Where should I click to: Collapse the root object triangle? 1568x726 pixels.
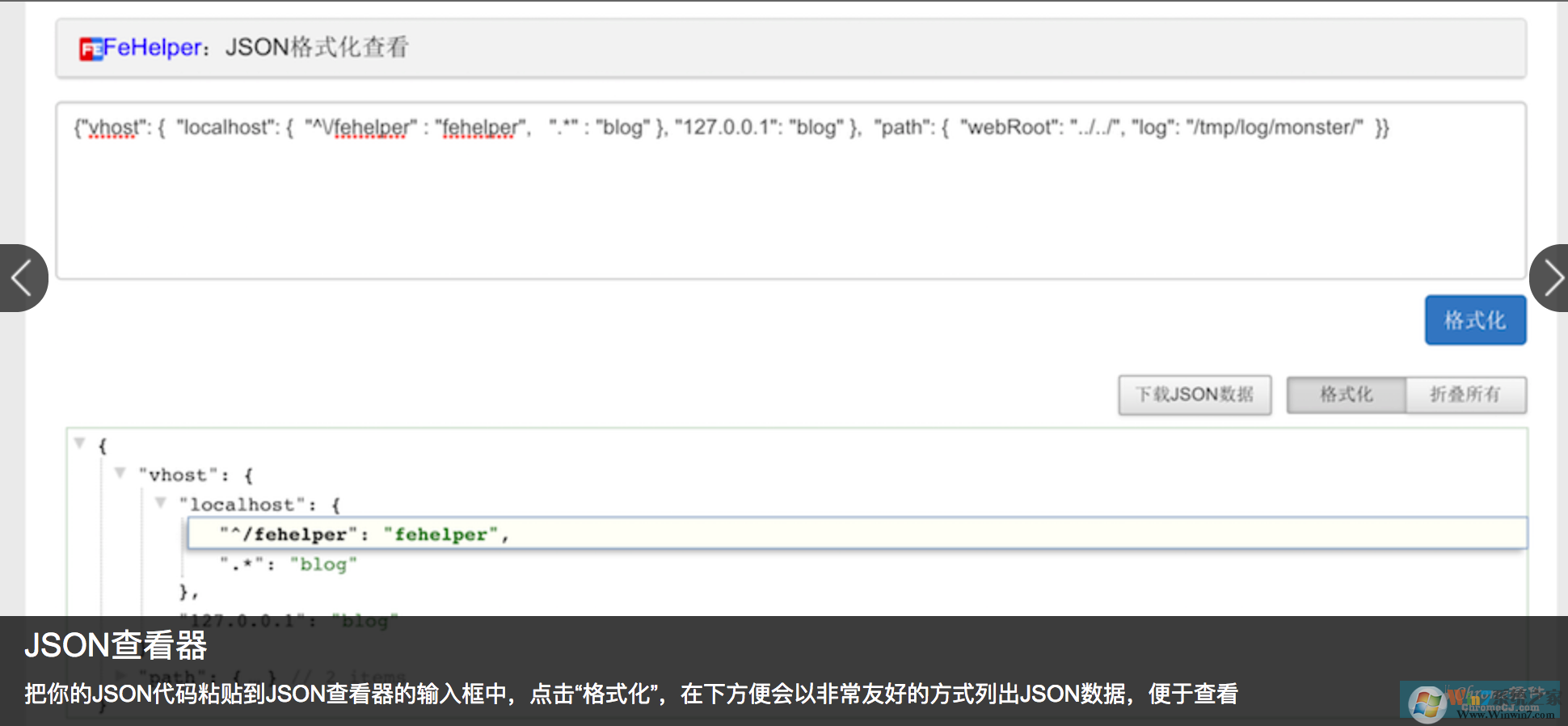tap(79, 443)
